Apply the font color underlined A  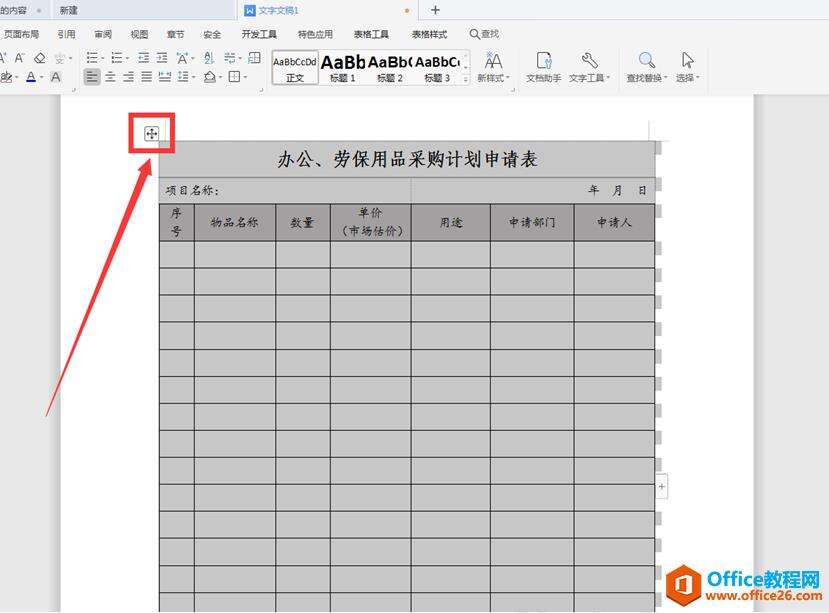click(x=31, y=77)
